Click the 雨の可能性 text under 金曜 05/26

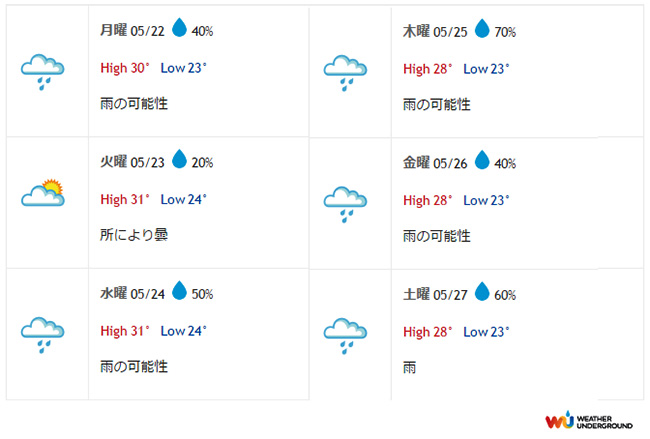tap(437, 236)
